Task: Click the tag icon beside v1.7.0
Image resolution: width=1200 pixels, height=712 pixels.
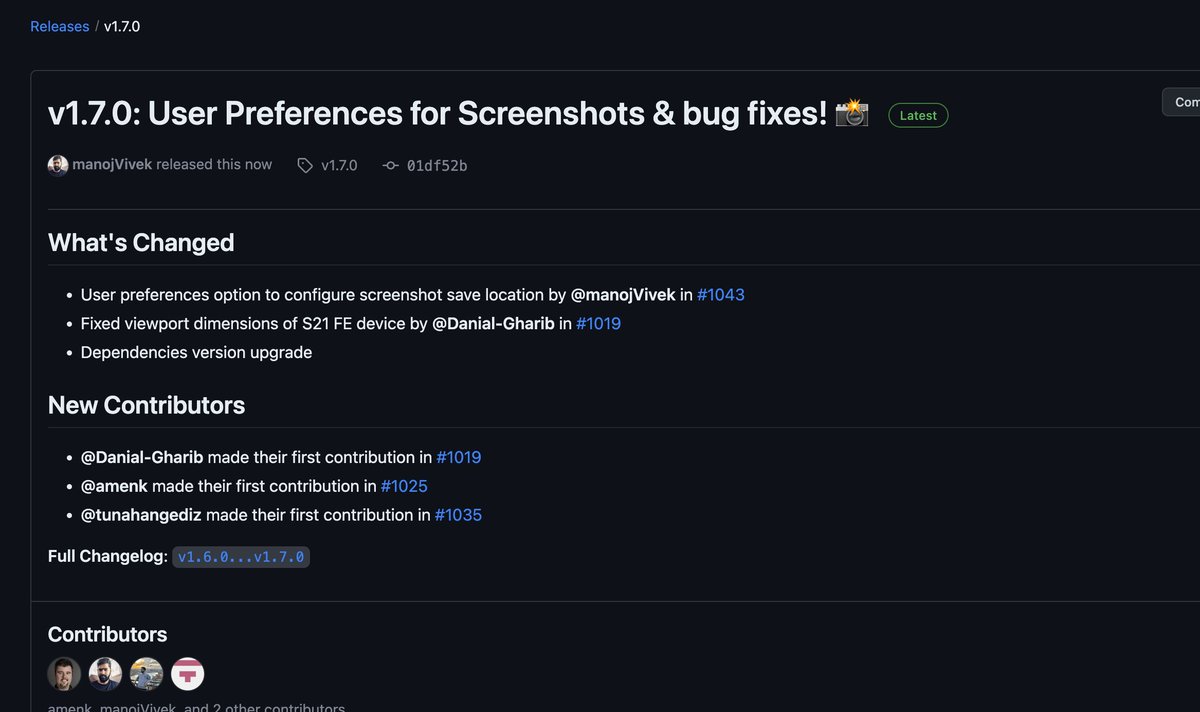Action: (305, 165)
